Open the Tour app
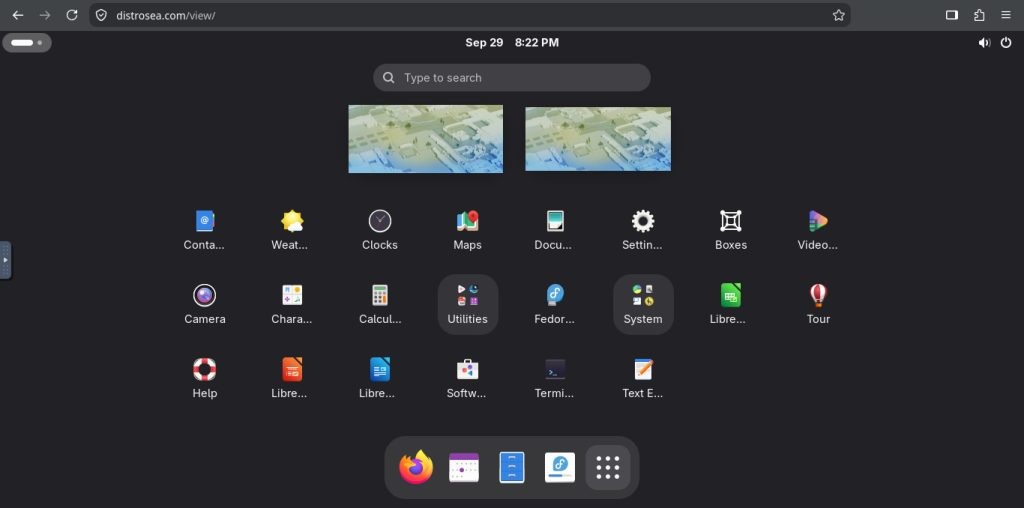Viewport: 1024px width, 508px height. coord(818,304)
